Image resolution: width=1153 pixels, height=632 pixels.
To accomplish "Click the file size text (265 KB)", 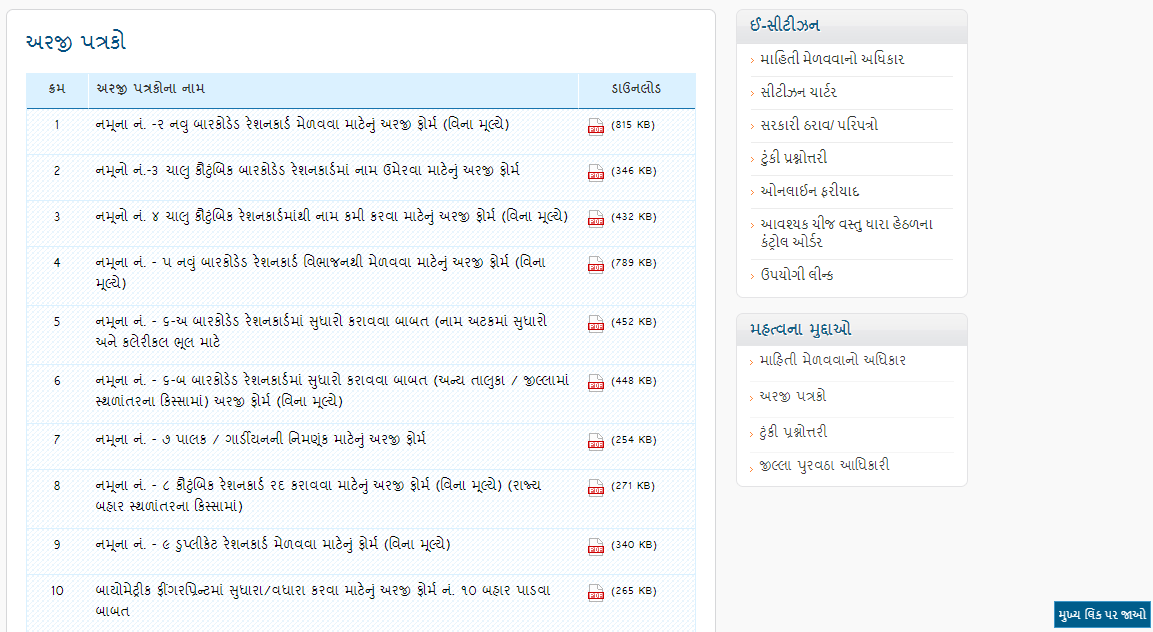I will (x=633, y=591).
